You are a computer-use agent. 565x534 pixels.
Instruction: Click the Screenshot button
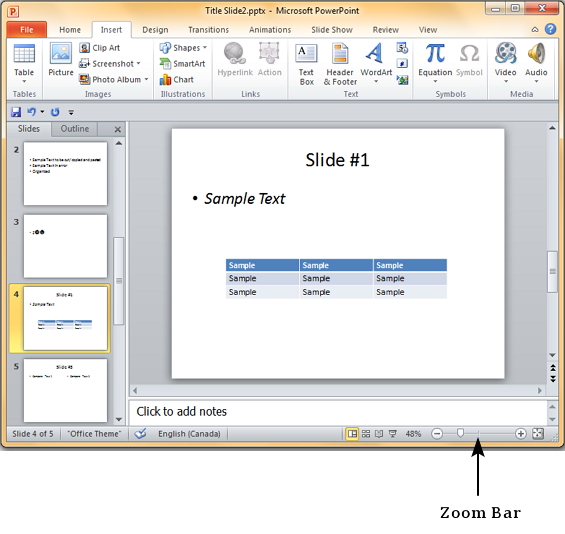tap(107, 64)
